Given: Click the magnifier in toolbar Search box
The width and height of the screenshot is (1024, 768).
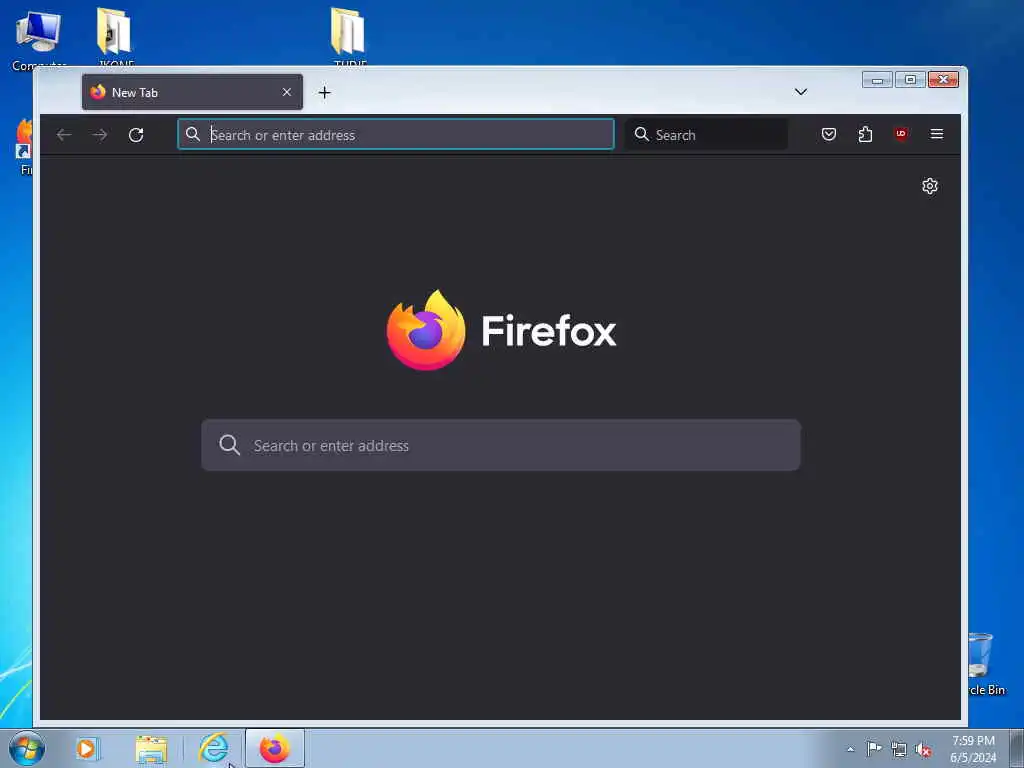Looking at the screenshot, I should pos(642,135).
